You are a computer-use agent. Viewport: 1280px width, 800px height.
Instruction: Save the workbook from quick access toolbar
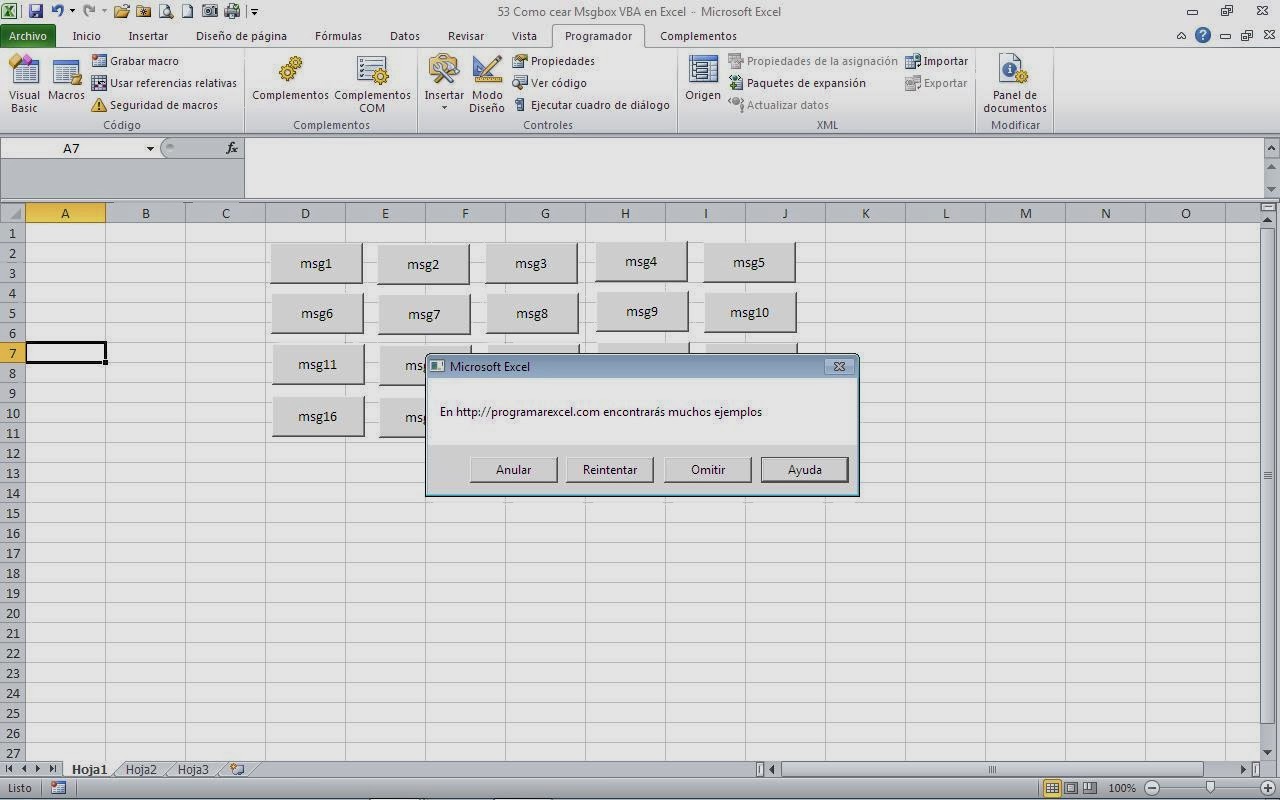[36, 12]
